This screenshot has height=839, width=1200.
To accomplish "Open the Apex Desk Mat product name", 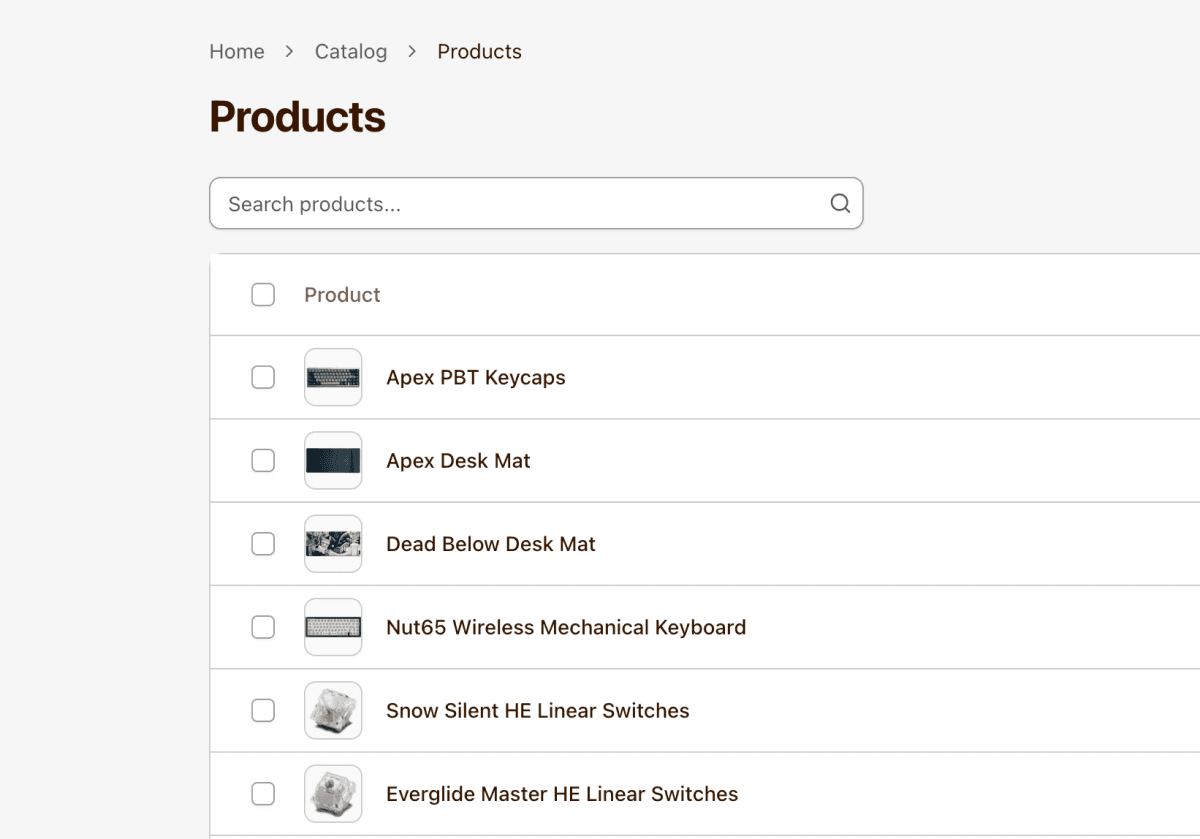I will [x=458, y=460].
